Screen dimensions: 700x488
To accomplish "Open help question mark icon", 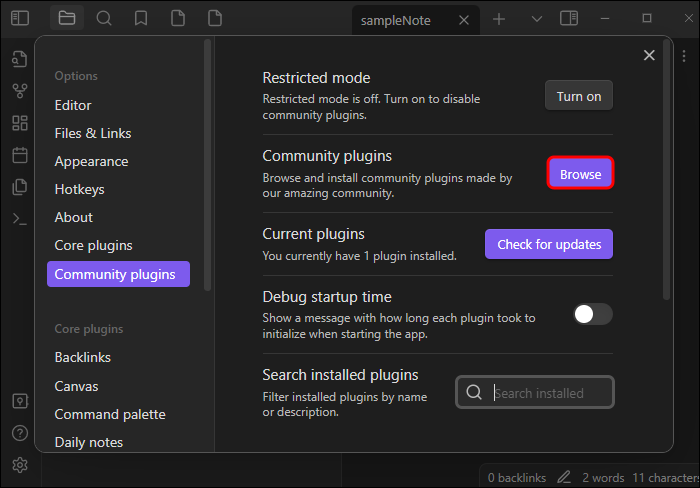I will [20, 433].
